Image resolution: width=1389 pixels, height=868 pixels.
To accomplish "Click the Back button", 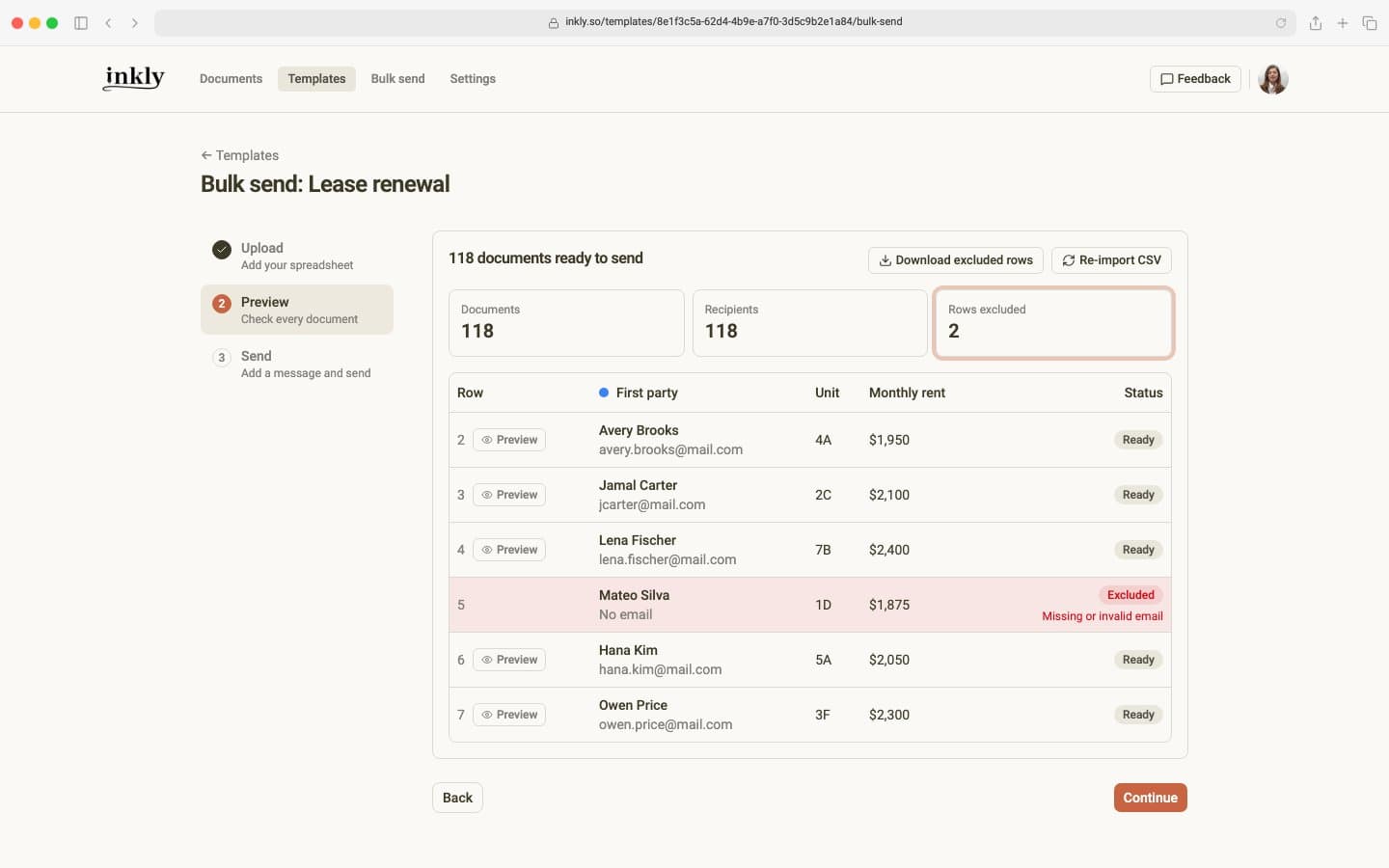I will click(x=457, y=798).
